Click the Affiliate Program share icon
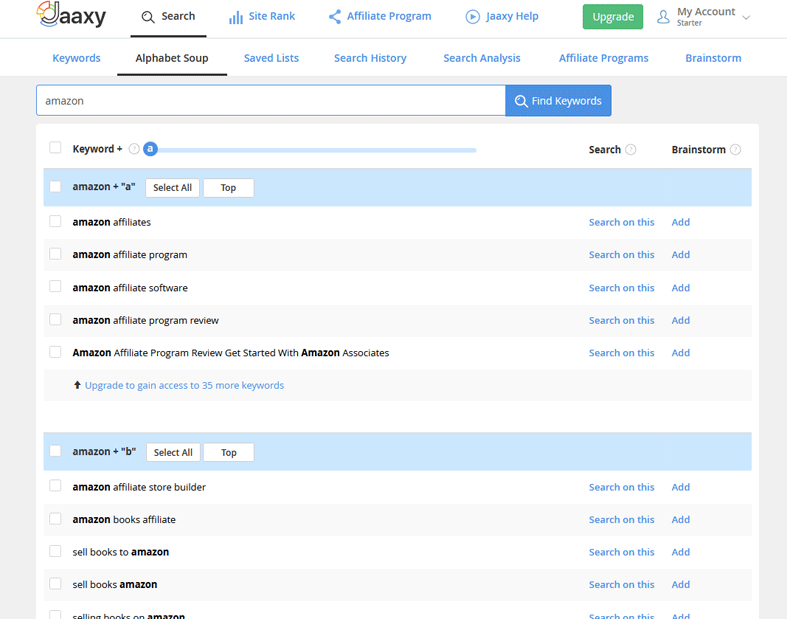Screen dimensions: 787x619 click(335, 17)
